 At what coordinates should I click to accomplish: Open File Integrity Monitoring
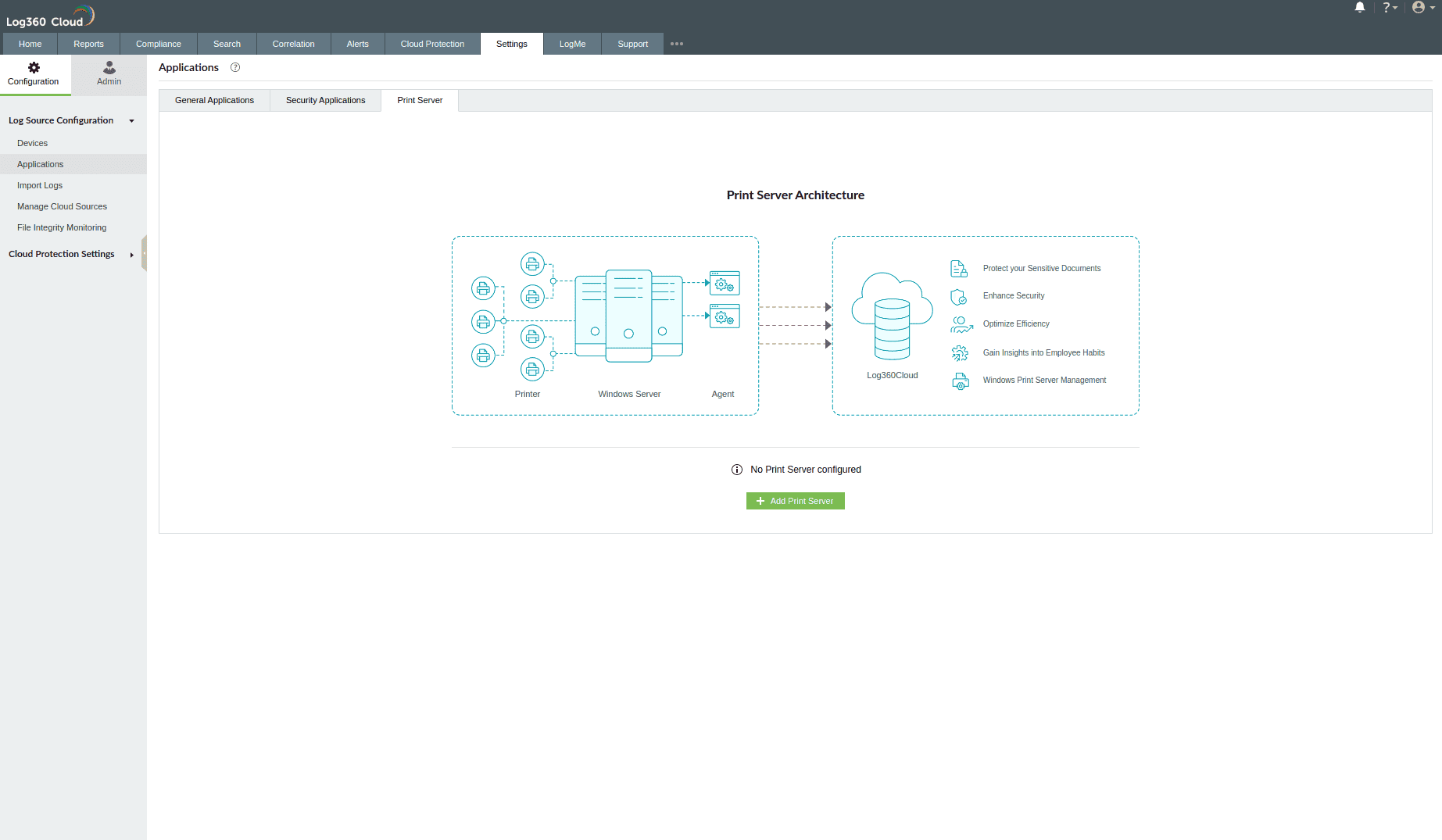pos(73,227)
